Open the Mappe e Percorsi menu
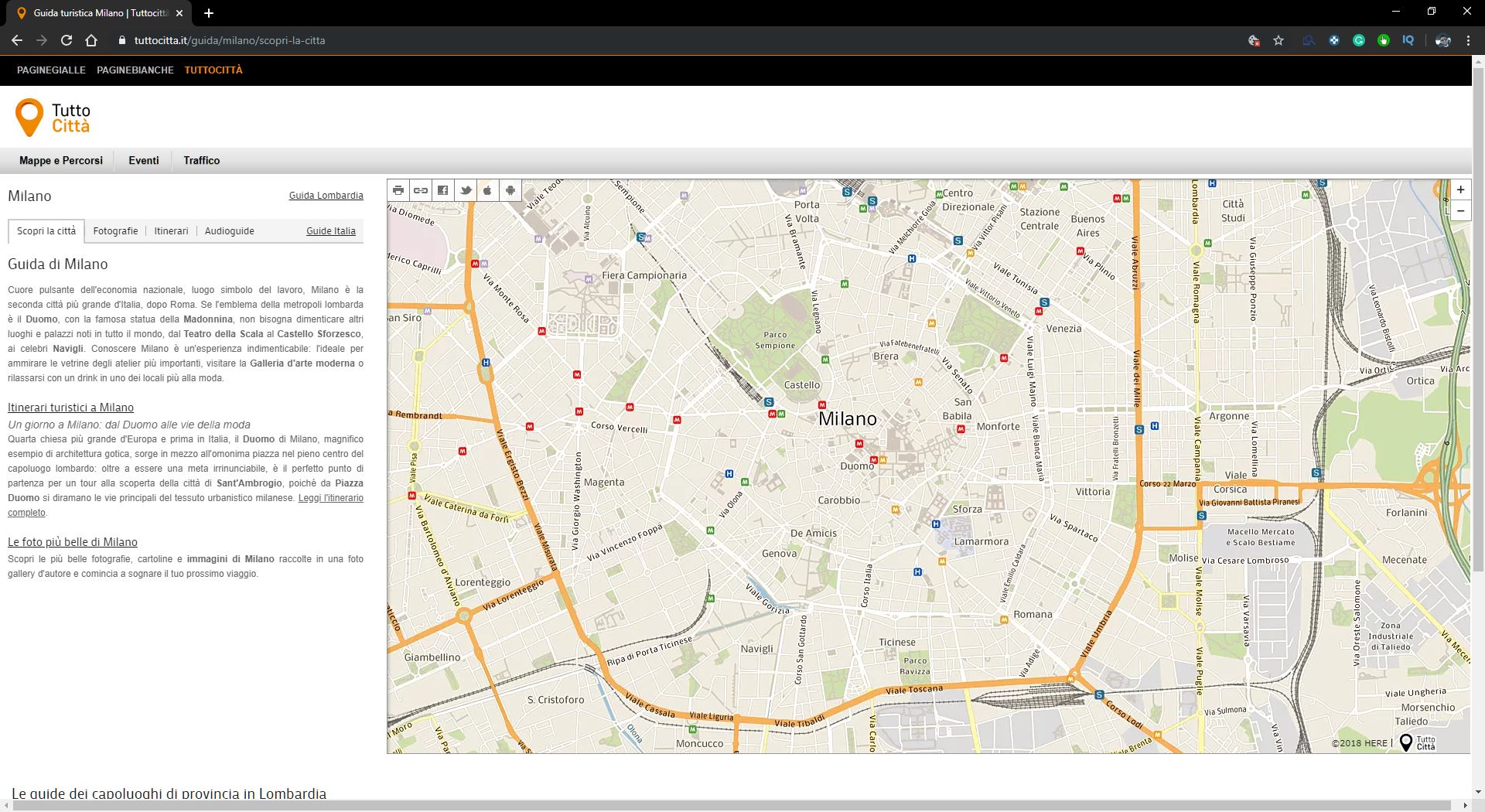 (x=61, y=160)
